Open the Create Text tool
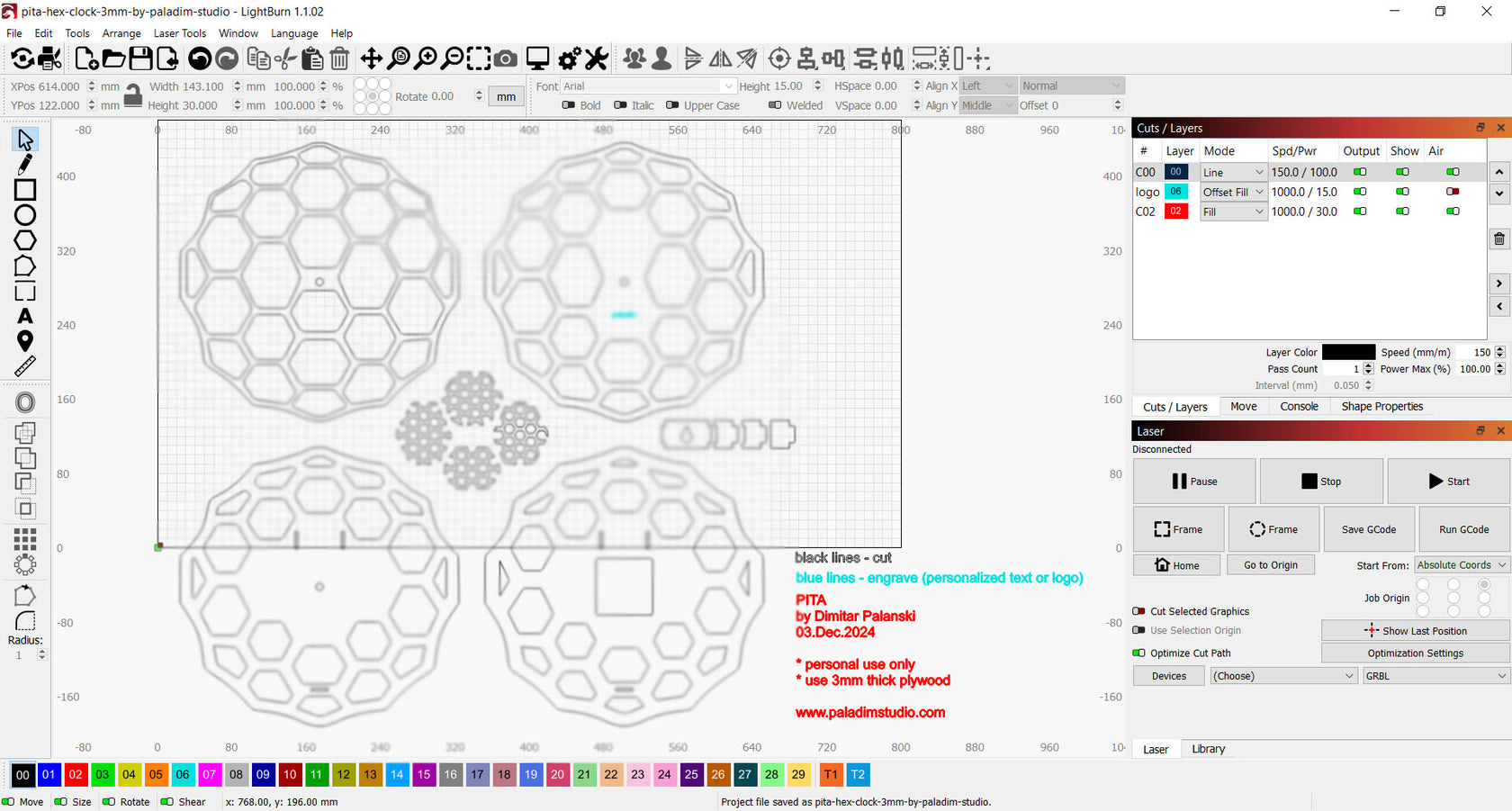Image resolution: width=1512 pixels, height=811 pixels. pyautogui.click(x=24, y=316)
